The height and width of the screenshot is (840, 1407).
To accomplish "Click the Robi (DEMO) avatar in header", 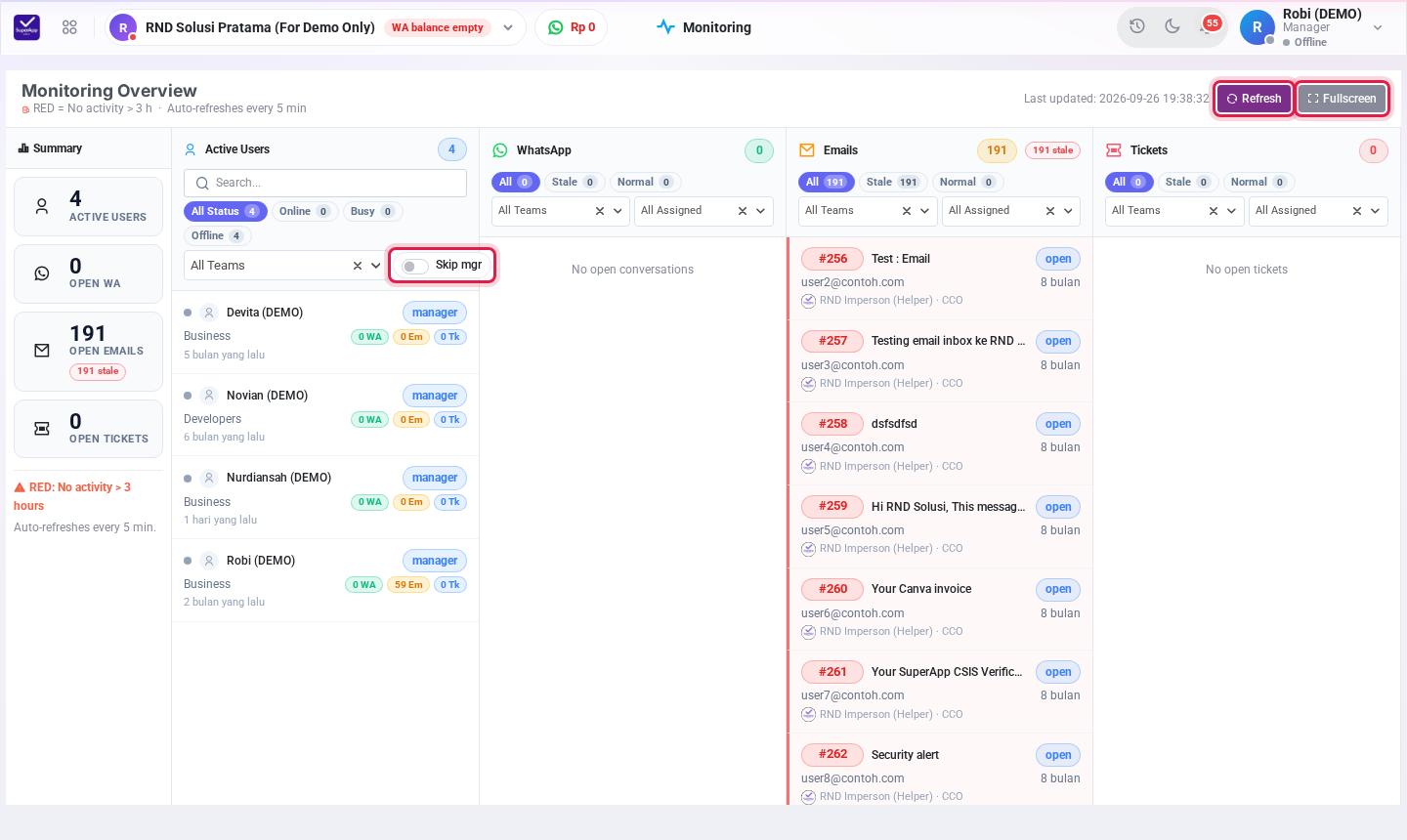I will point(1258,27).
